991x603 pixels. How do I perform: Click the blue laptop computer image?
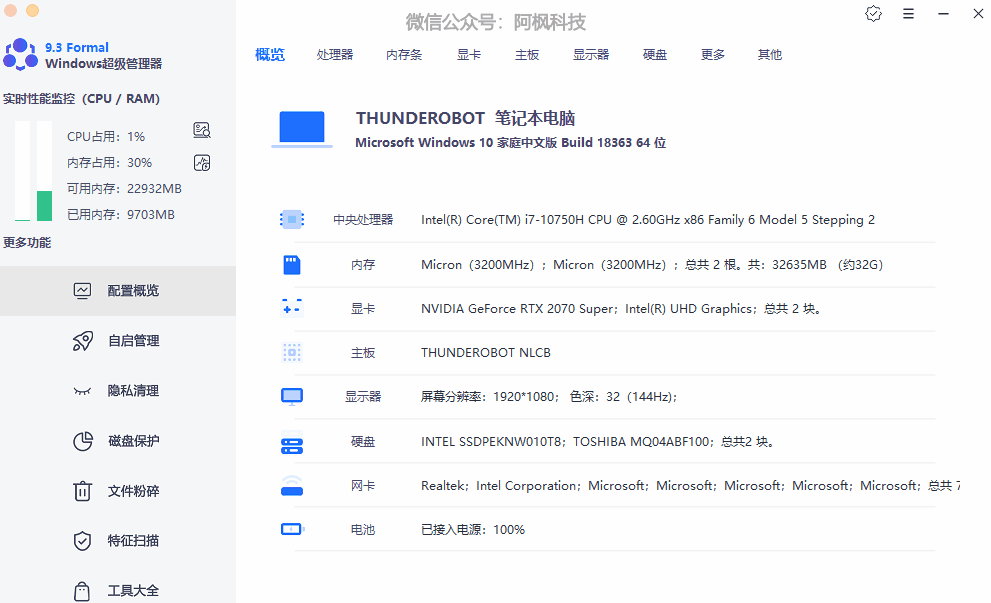tap(302, 129)
